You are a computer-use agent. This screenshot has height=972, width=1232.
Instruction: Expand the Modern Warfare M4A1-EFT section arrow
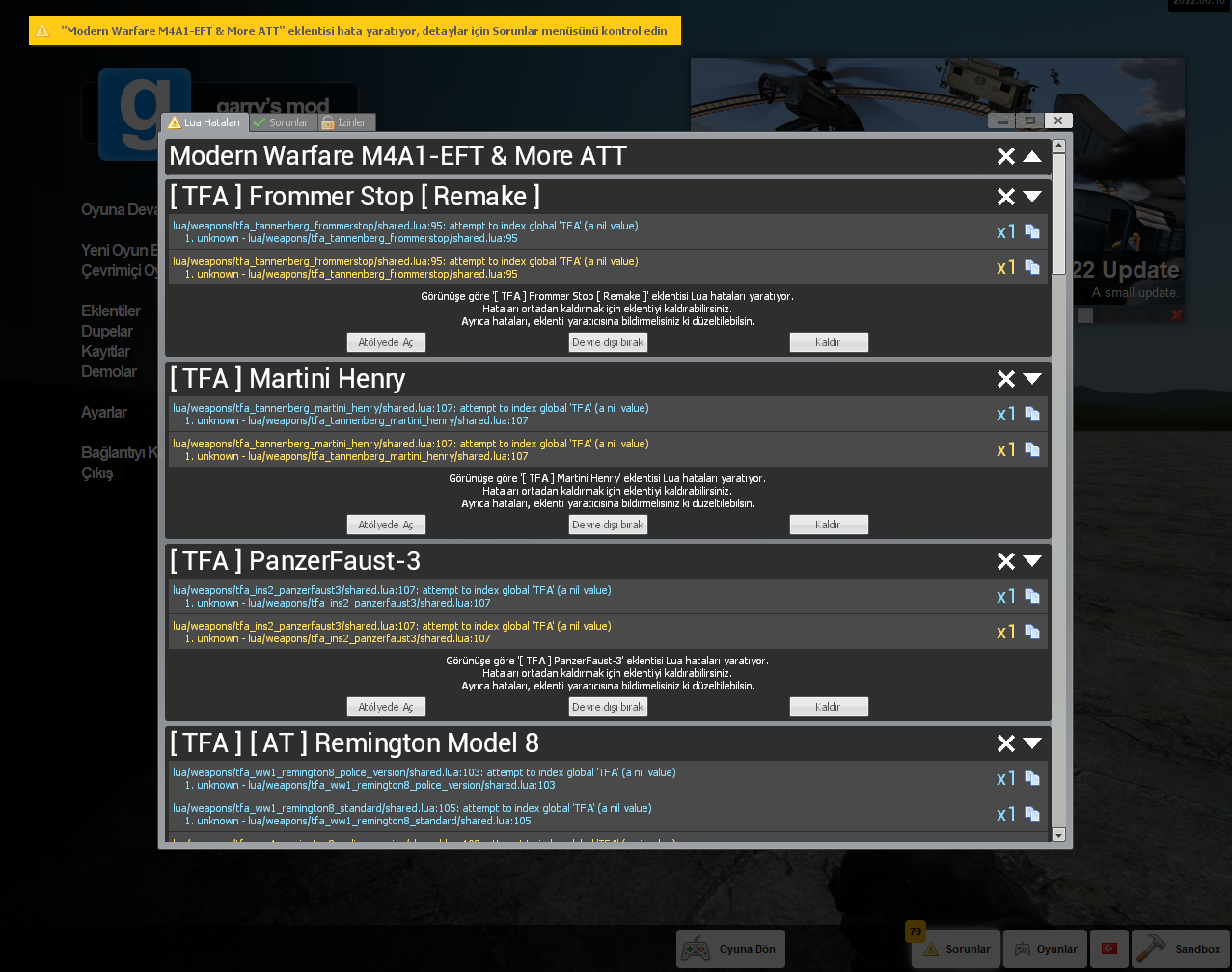[1032, 156]
